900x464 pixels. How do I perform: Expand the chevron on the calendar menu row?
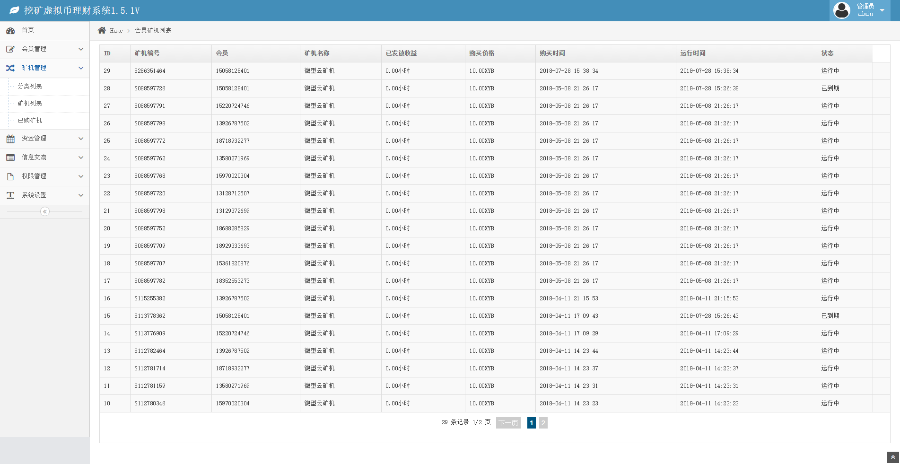(81, 138)
